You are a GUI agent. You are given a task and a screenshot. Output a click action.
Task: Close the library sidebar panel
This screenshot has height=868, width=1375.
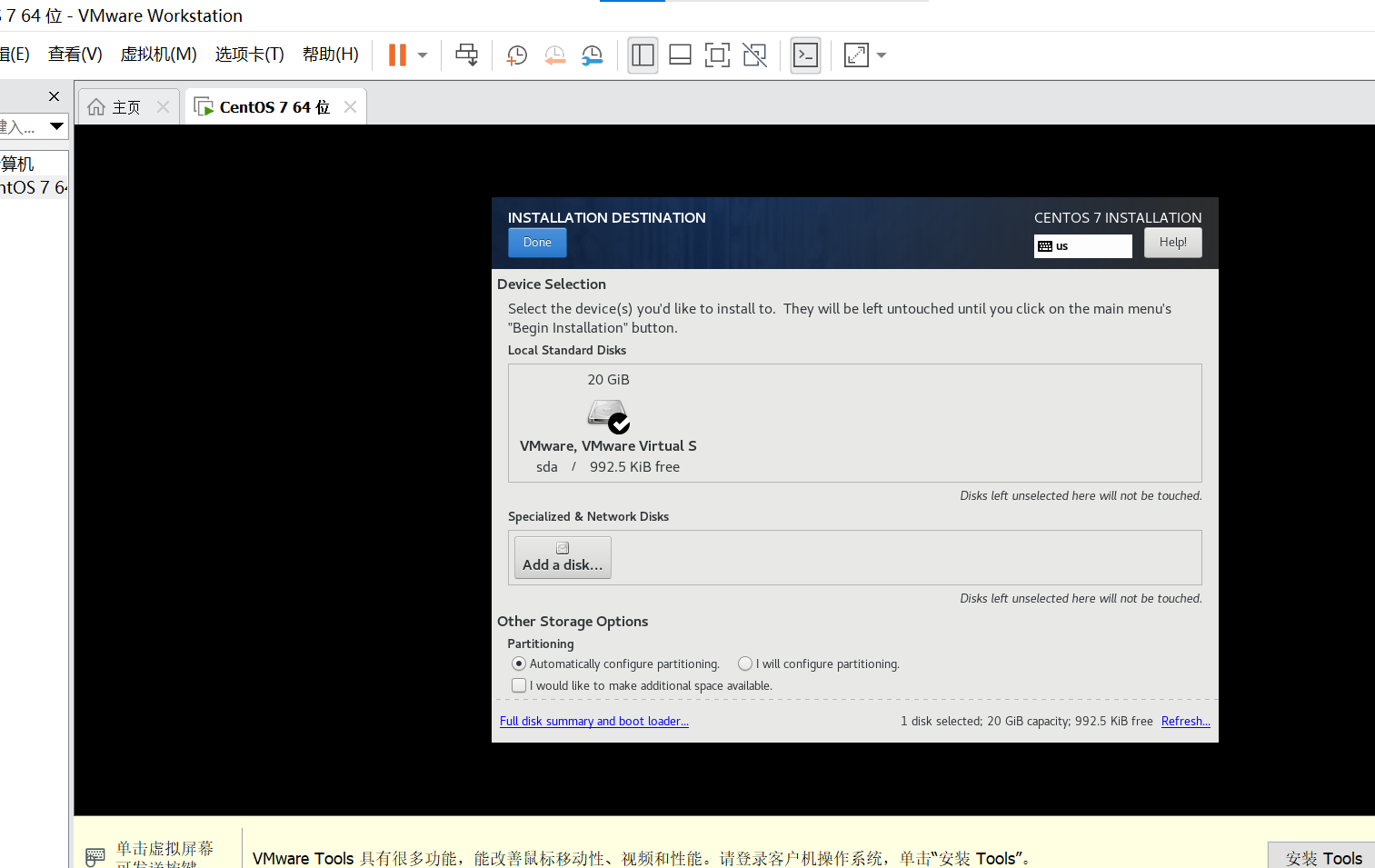[54, 96]
